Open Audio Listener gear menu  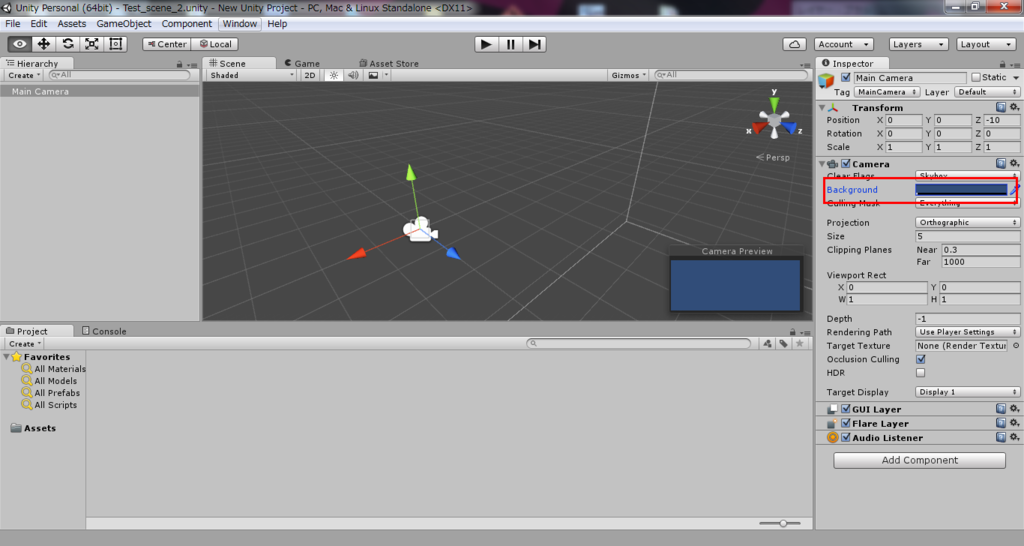tap(1014, 438)
